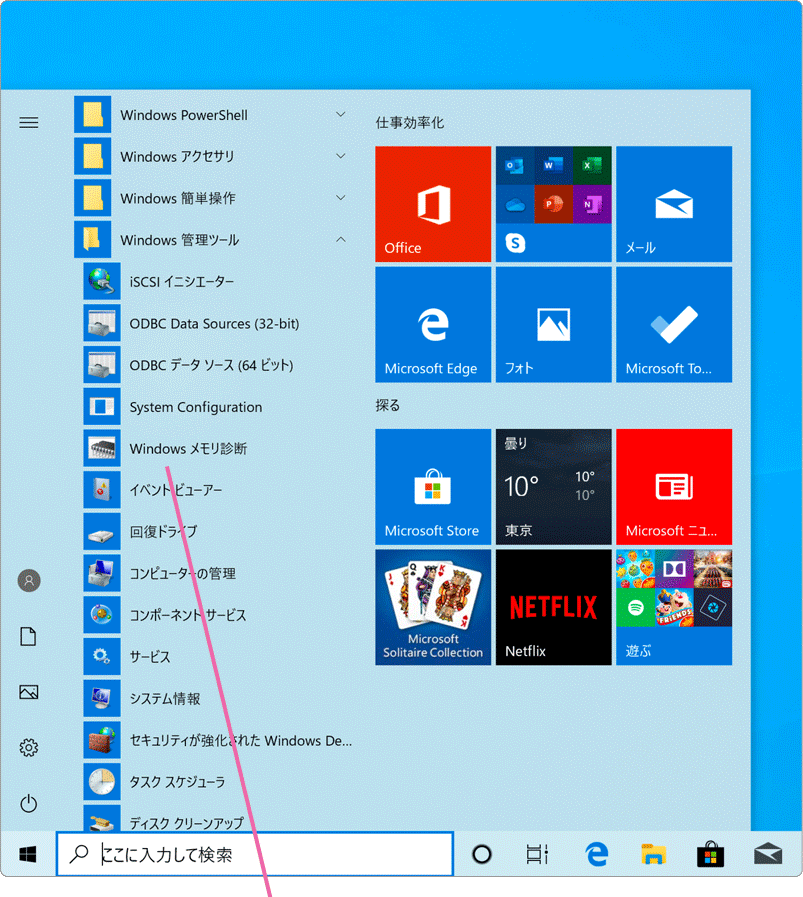
Task: Click the OneNote icon in tile group
Action: coord(593,204)
